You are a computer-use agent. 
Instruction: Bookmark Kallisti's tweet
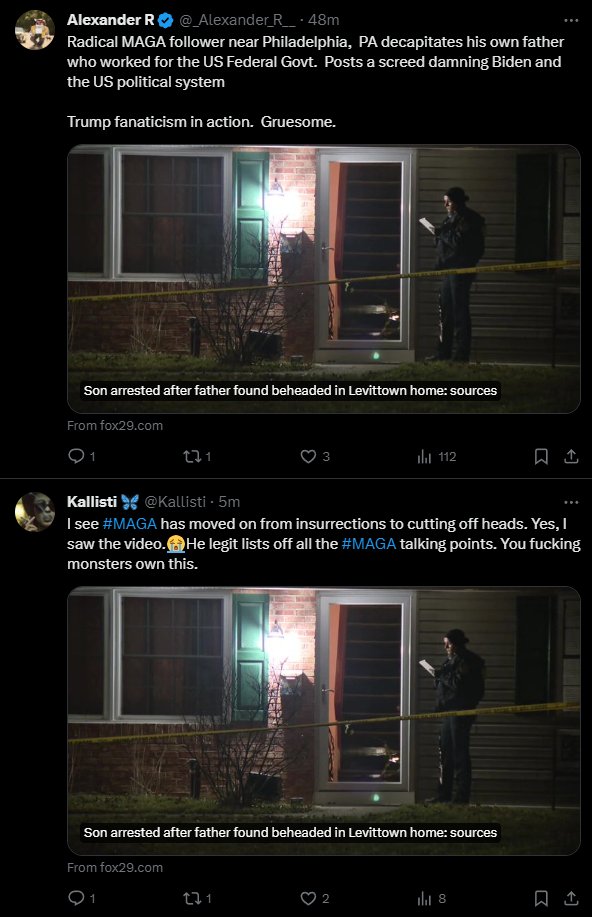(541, 898)
